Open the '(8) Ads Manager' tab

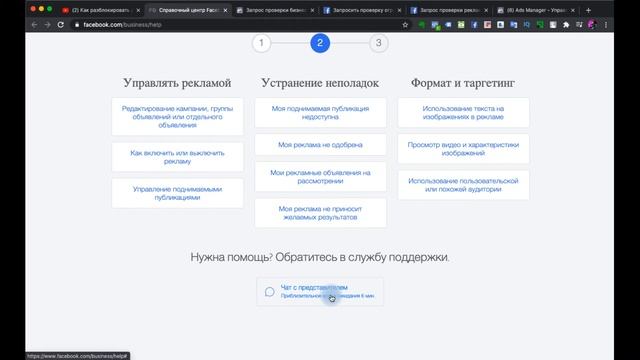536,10
